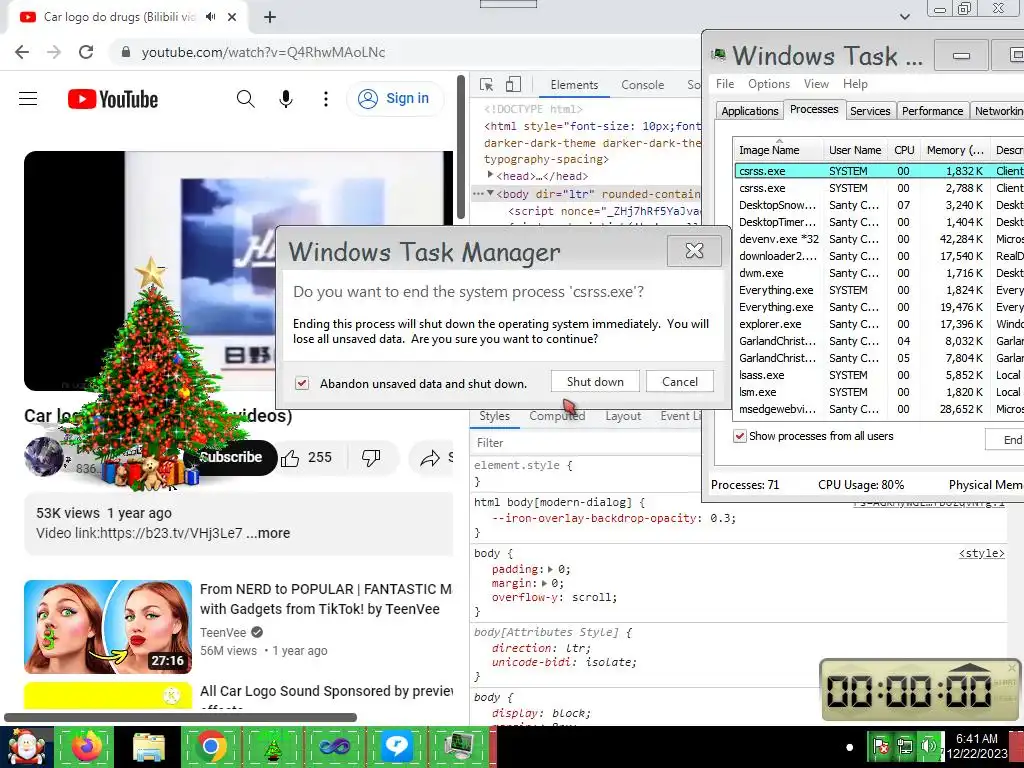Open Task Manager File menu
1024x768 pixels.
[725, 84]
